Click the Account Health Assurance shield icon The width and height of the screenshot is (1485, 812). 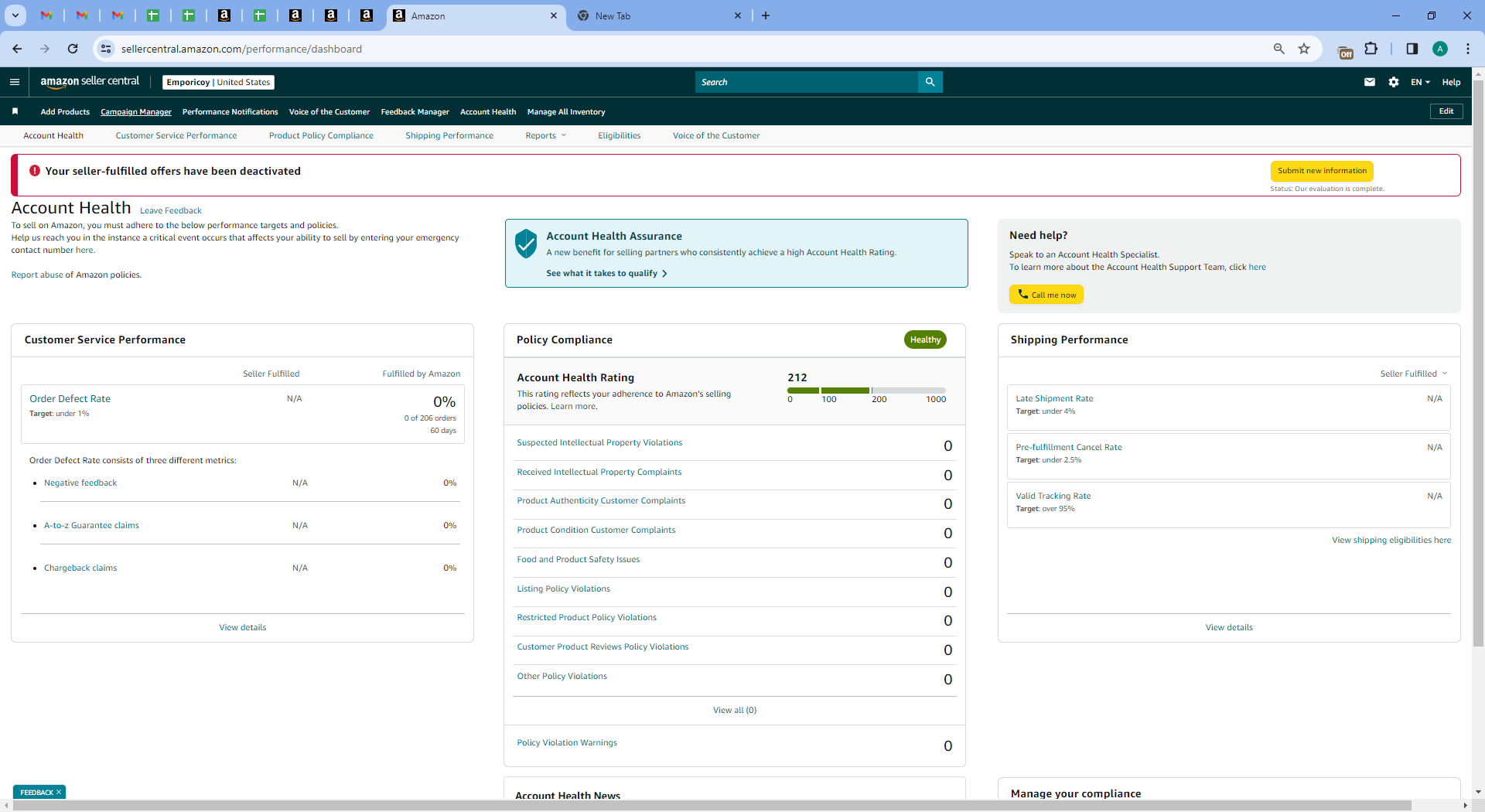click(x=526, y=244)
